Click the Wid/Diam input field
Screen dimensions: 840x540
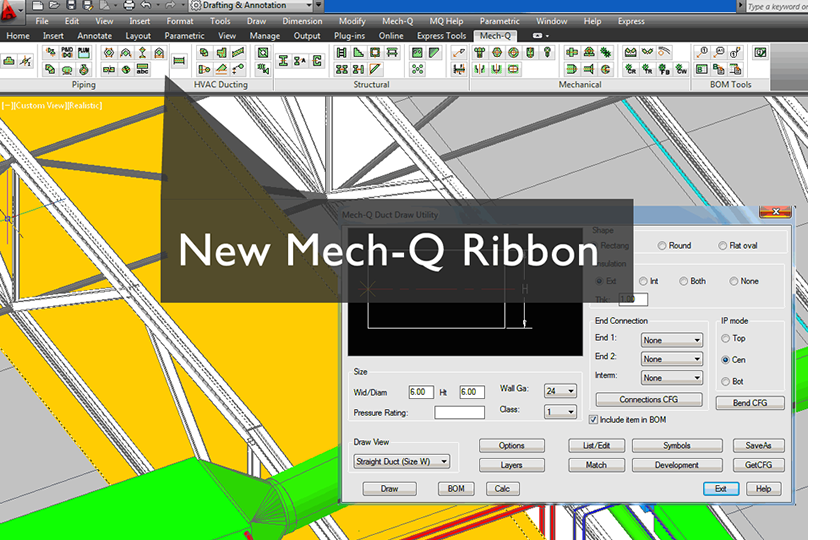(x=421, y=392)
